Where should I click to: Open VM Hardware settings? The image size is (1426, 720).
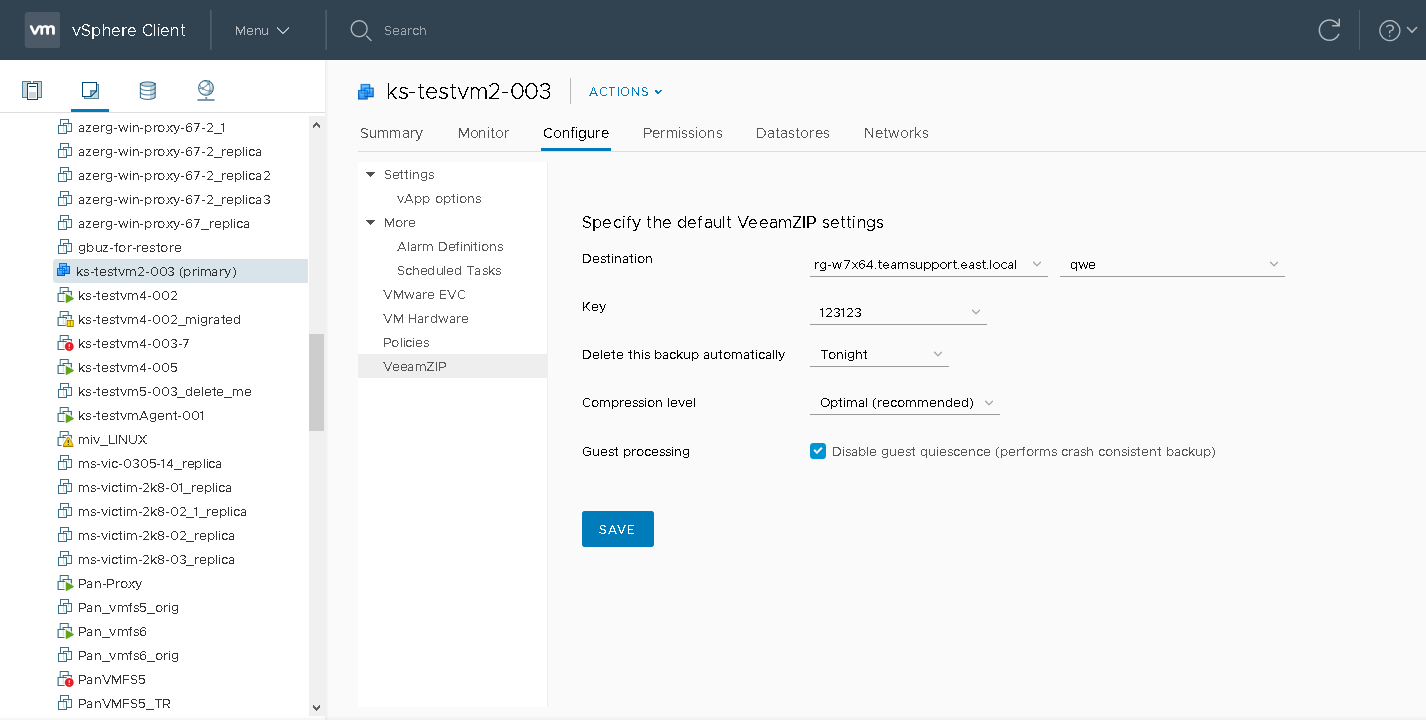(426, 319)
